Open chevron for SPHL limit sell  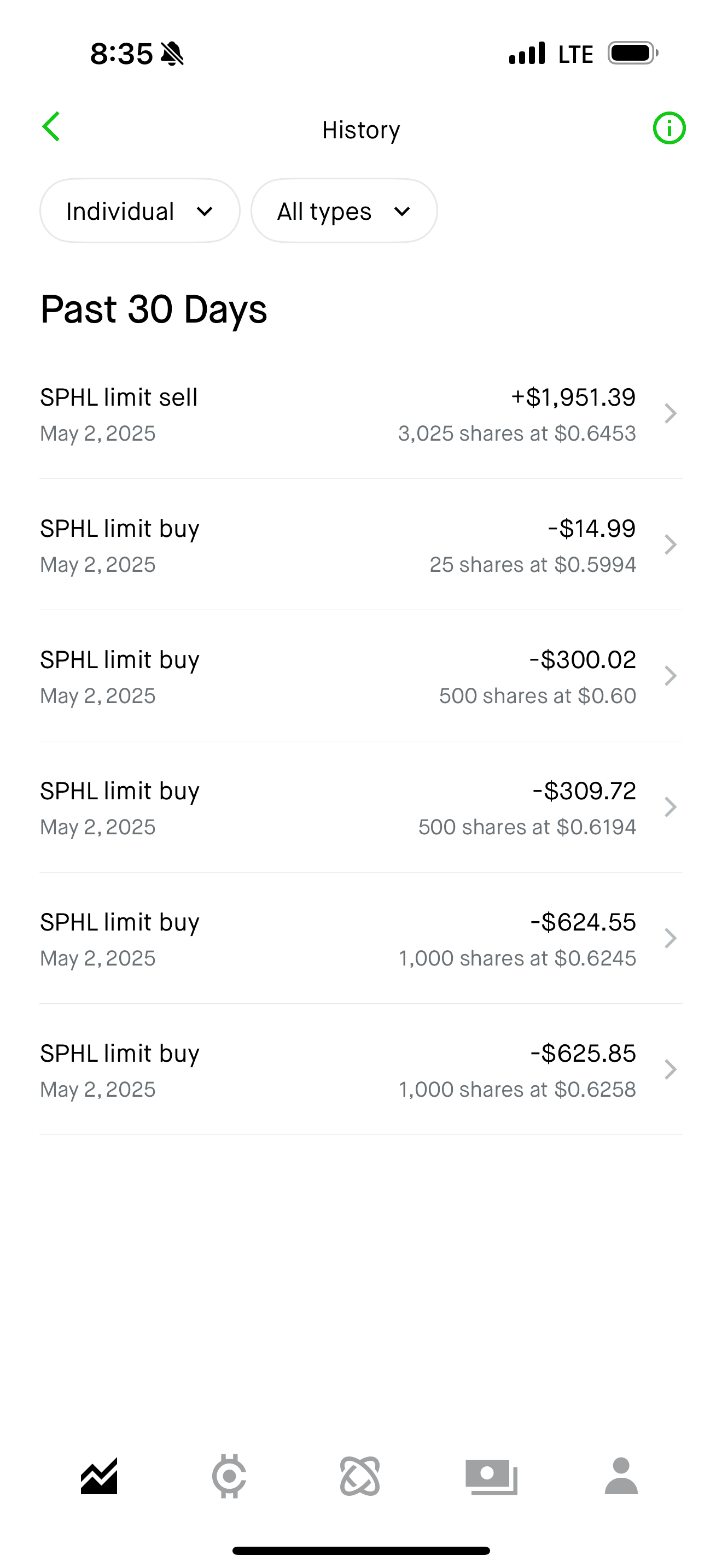pyautogui.click(x=670, y=413)
